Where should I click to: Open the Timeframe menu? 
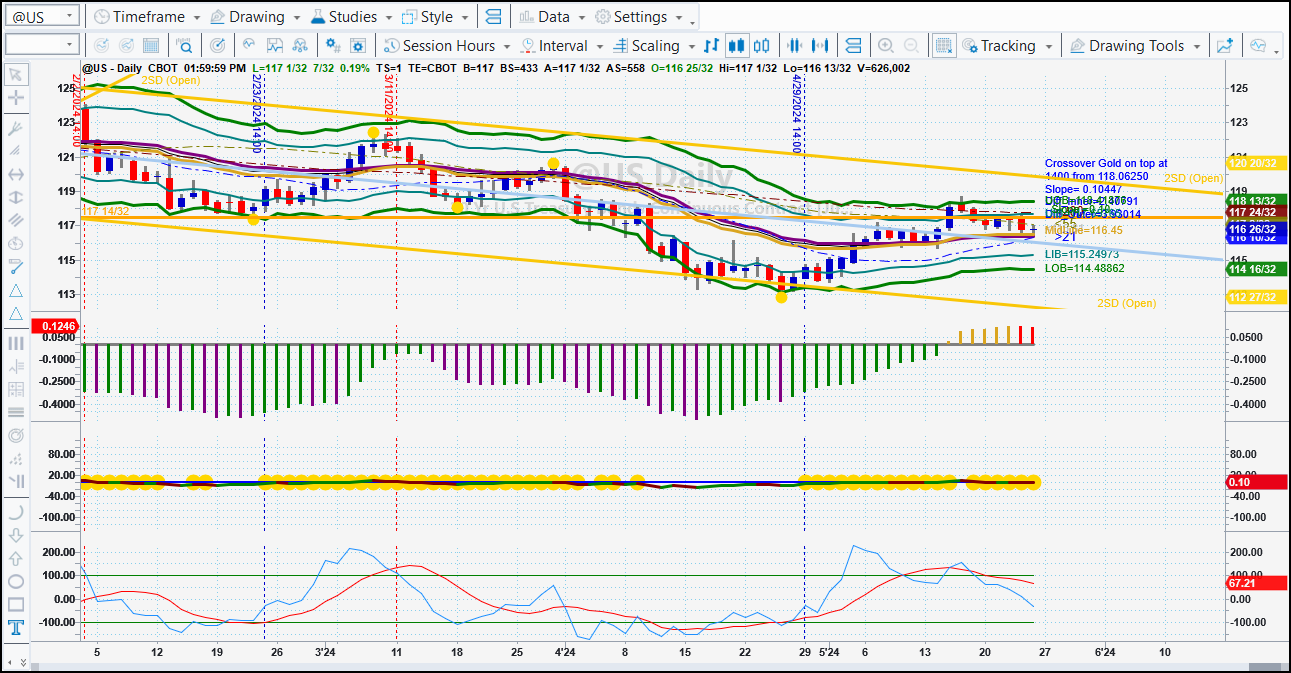click(x=146, y=17)
